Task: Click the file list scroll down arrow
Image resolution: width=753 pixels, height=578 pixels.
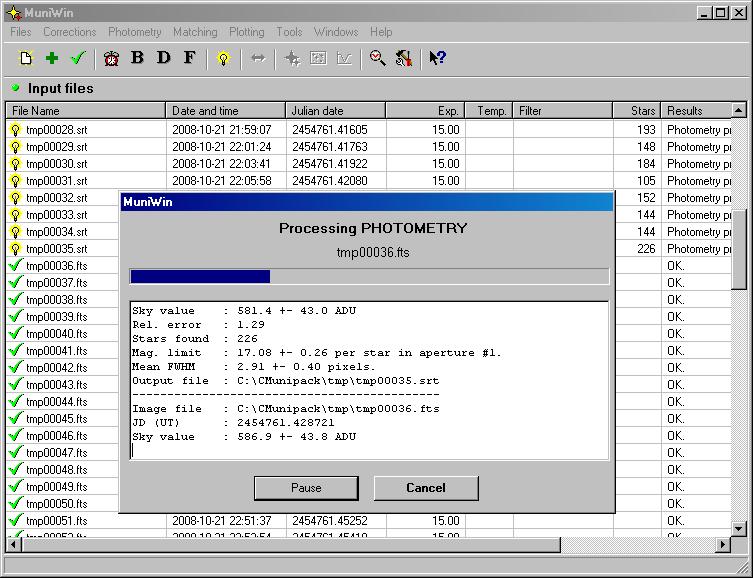Action: 739,528
